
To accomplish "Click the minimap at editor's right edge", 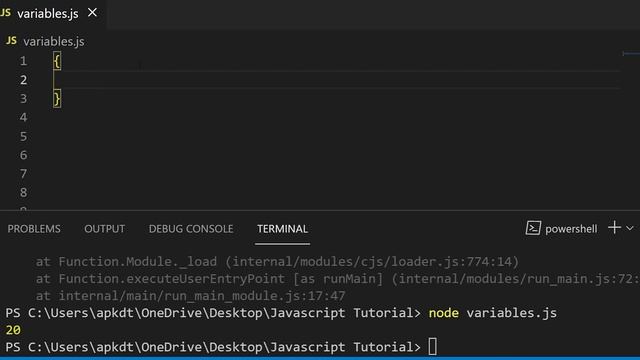I will point(631,53).
